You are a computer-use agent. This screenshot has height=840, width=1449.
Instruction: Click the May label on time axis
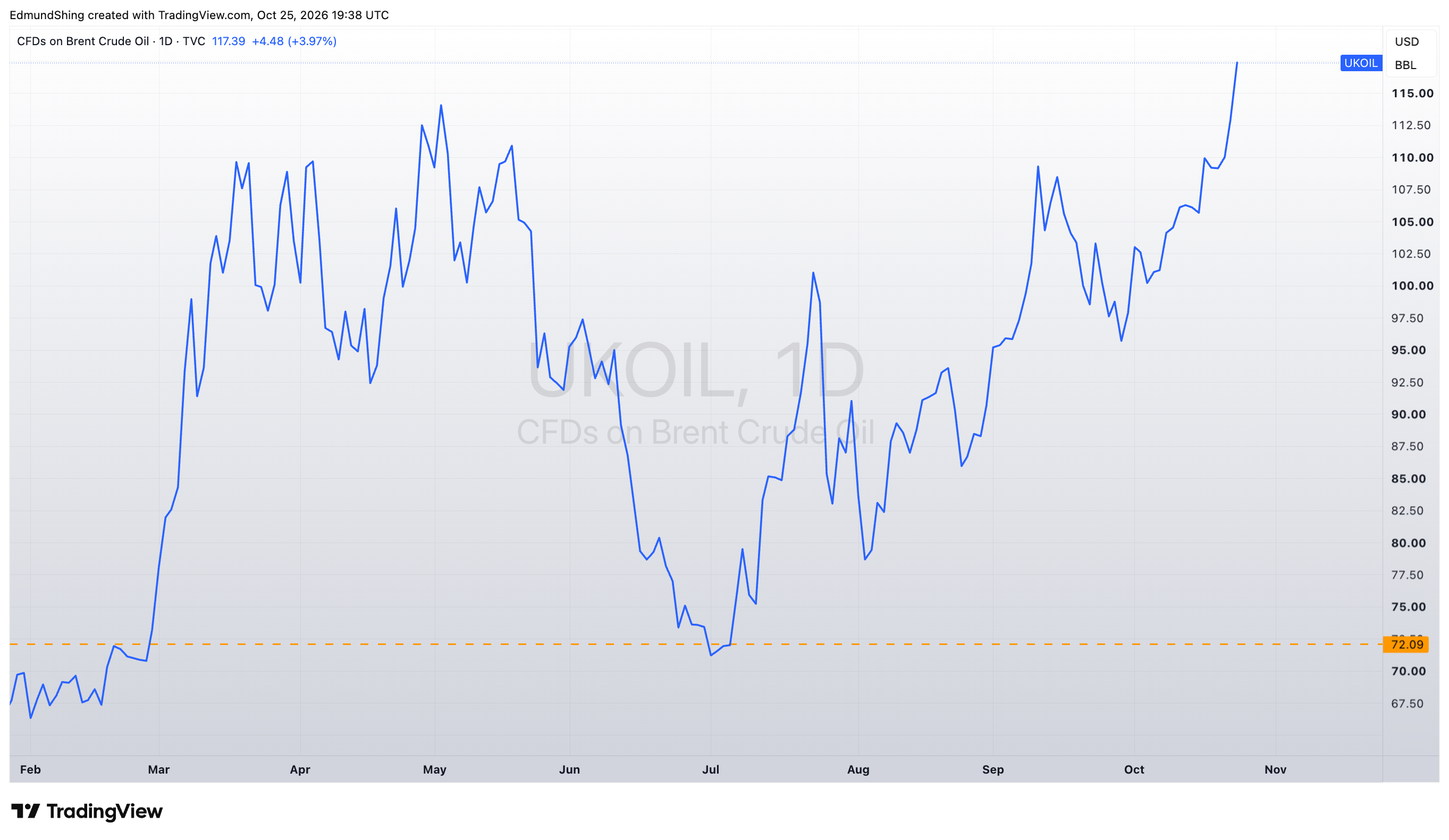435,769
